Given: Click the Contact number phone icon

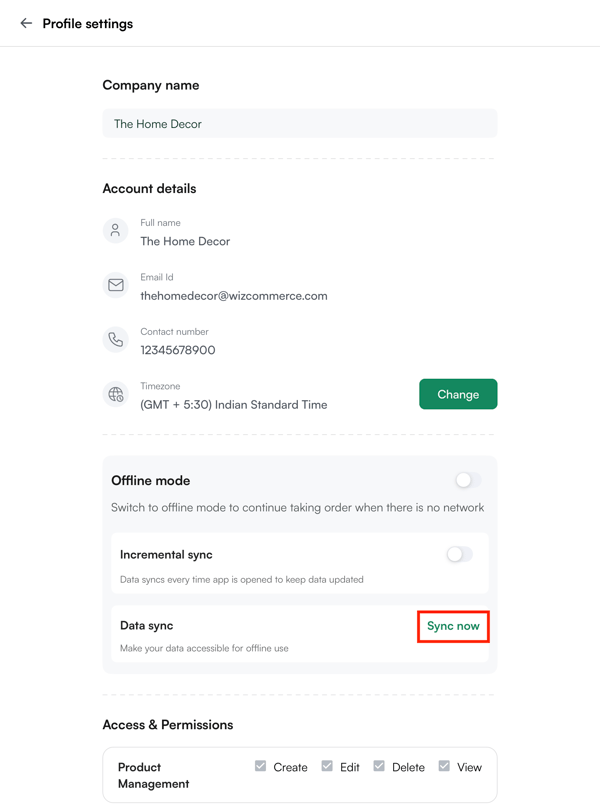Looking at the screenshot, I should coord(116,340).
